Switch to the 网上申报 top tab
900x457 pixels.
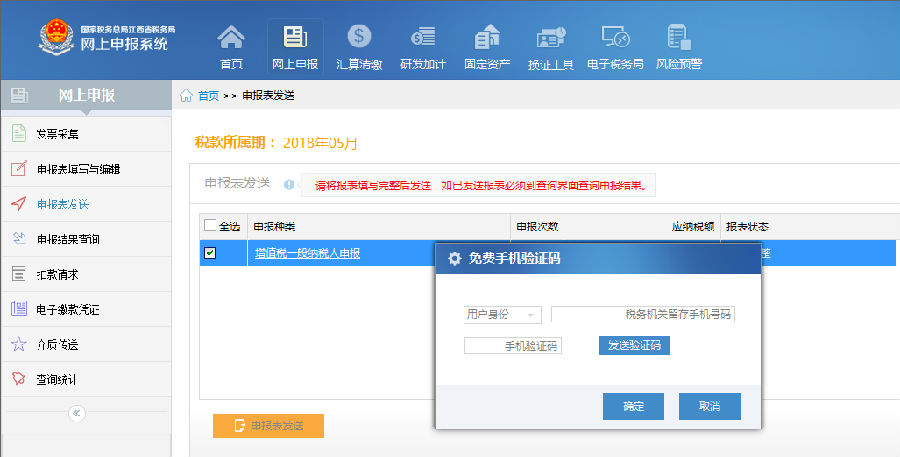295,46
